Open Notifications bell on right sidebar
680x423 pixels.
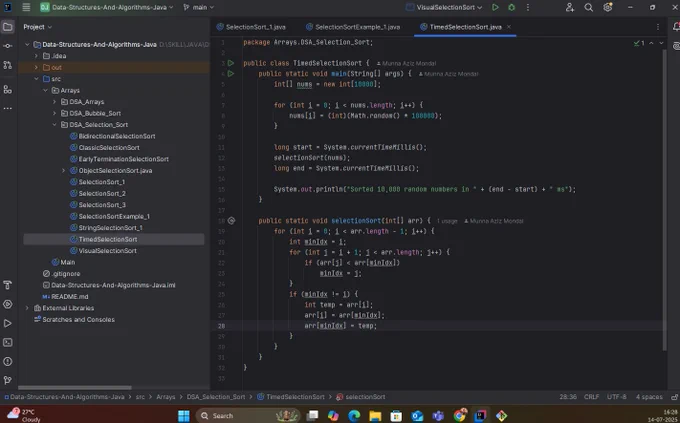[676, 27]
